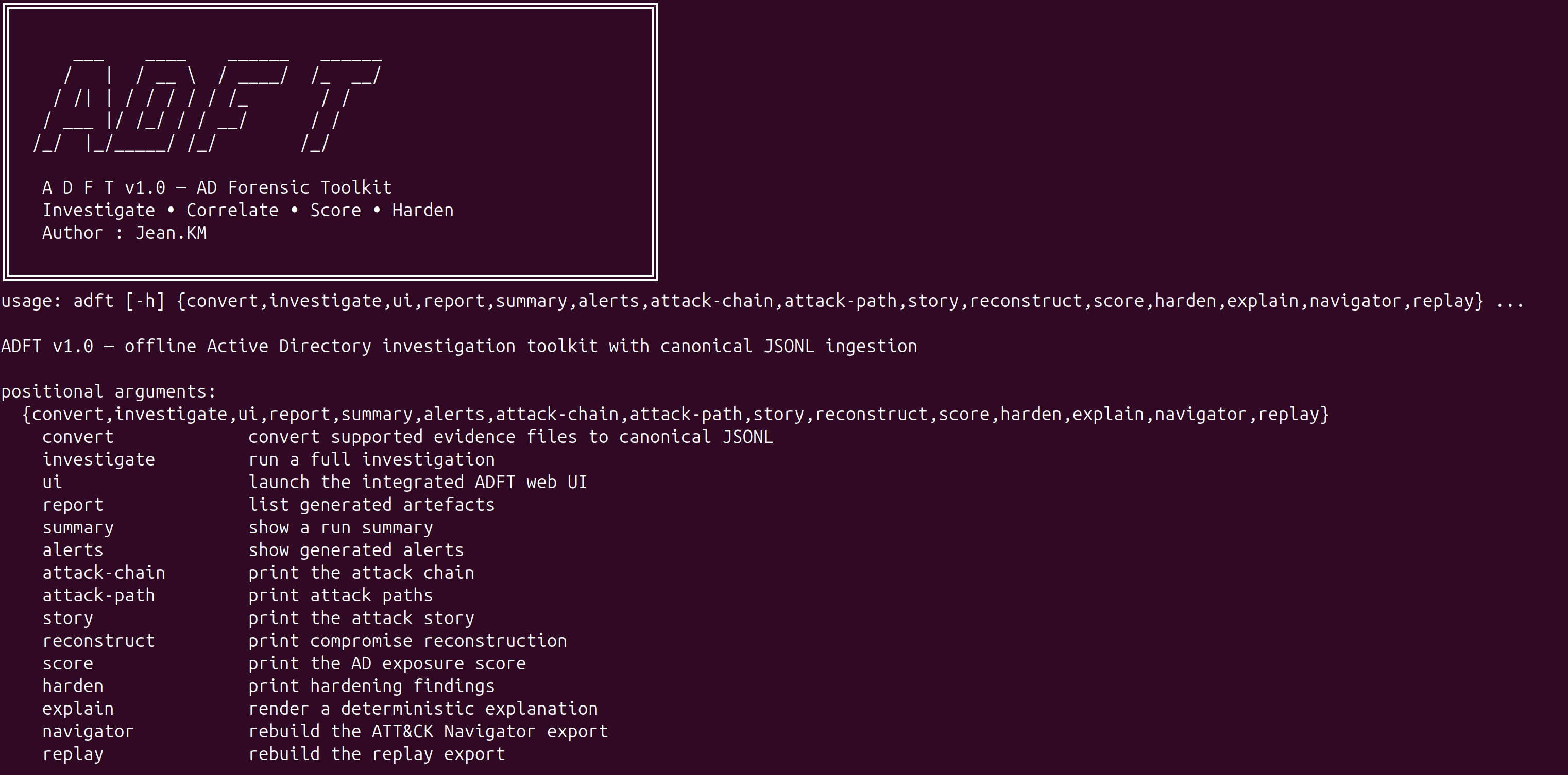Click the "Investigate • Correlate • Score • Harden" tagline
The width and height of the screenshot is (1568, 775).
pos(247,211)
